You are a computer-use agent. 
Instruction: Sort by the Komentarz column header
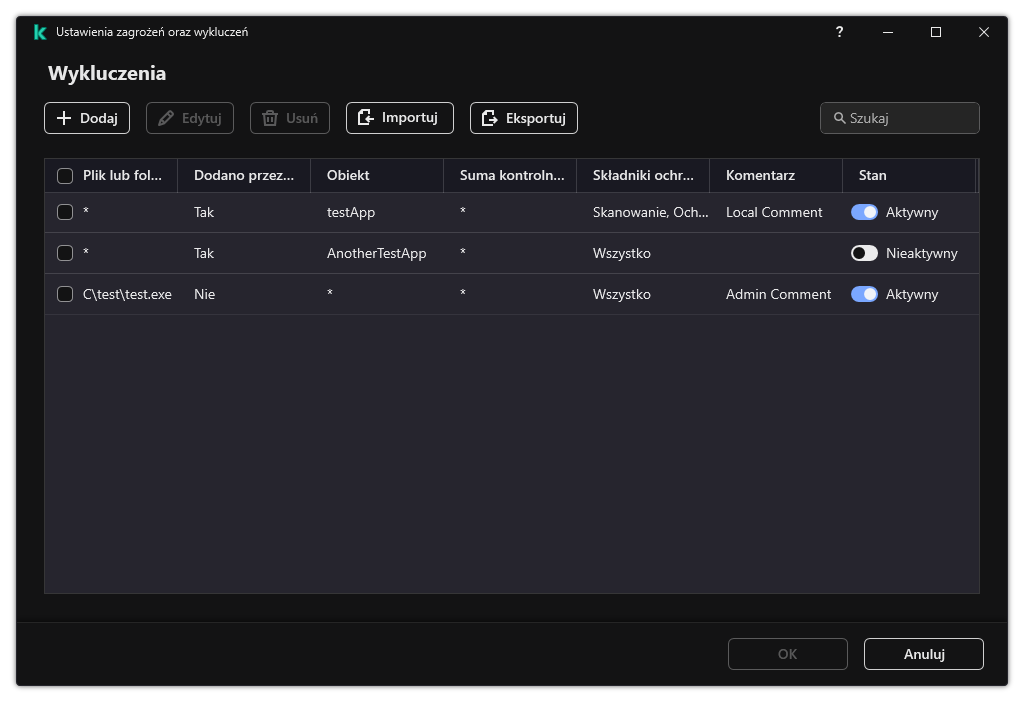[x=760, y=175]
